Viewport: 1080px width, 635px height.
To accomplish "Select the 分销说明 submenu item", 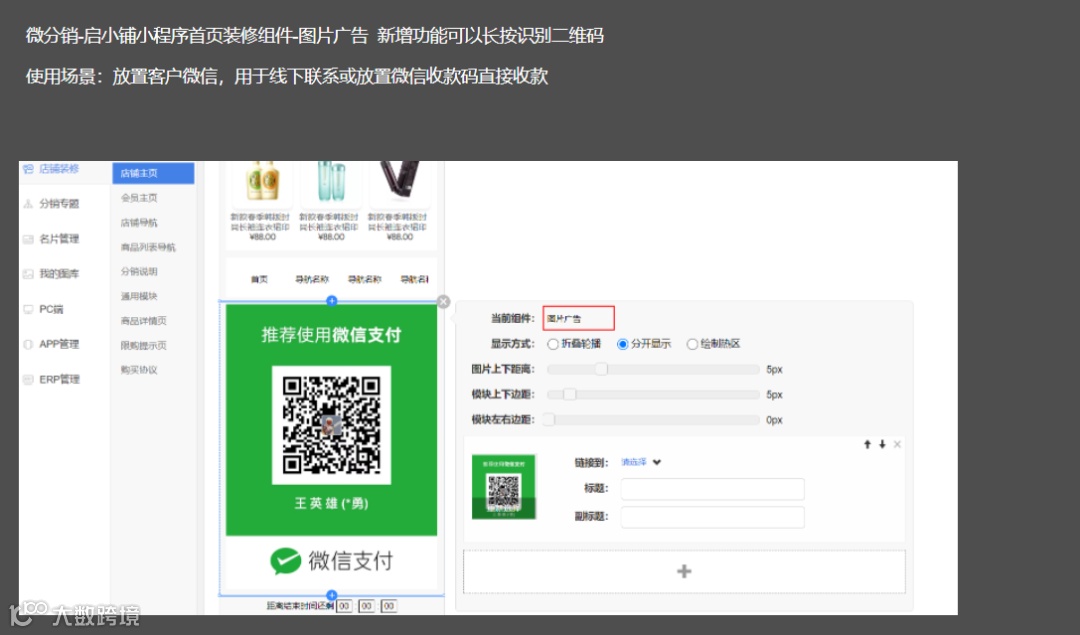I will (139, 271).
